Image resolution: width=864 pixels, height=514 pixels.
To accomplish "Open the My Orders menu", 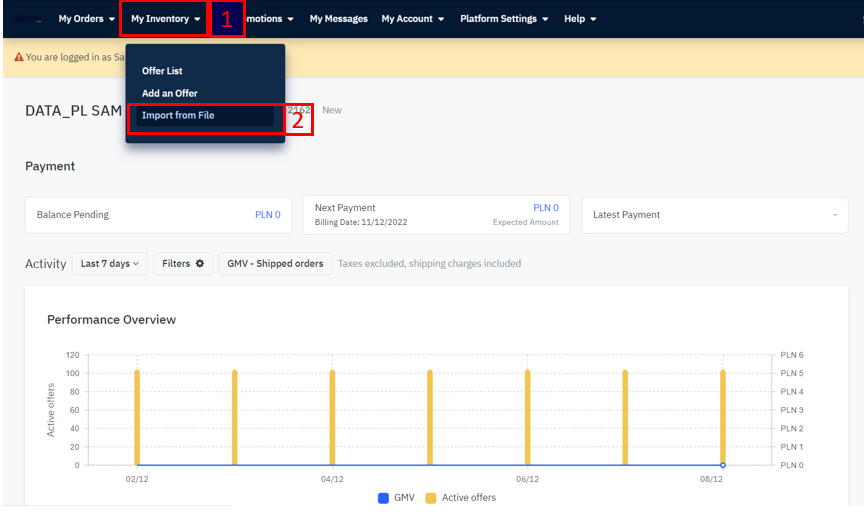I will tap(87, 19).
